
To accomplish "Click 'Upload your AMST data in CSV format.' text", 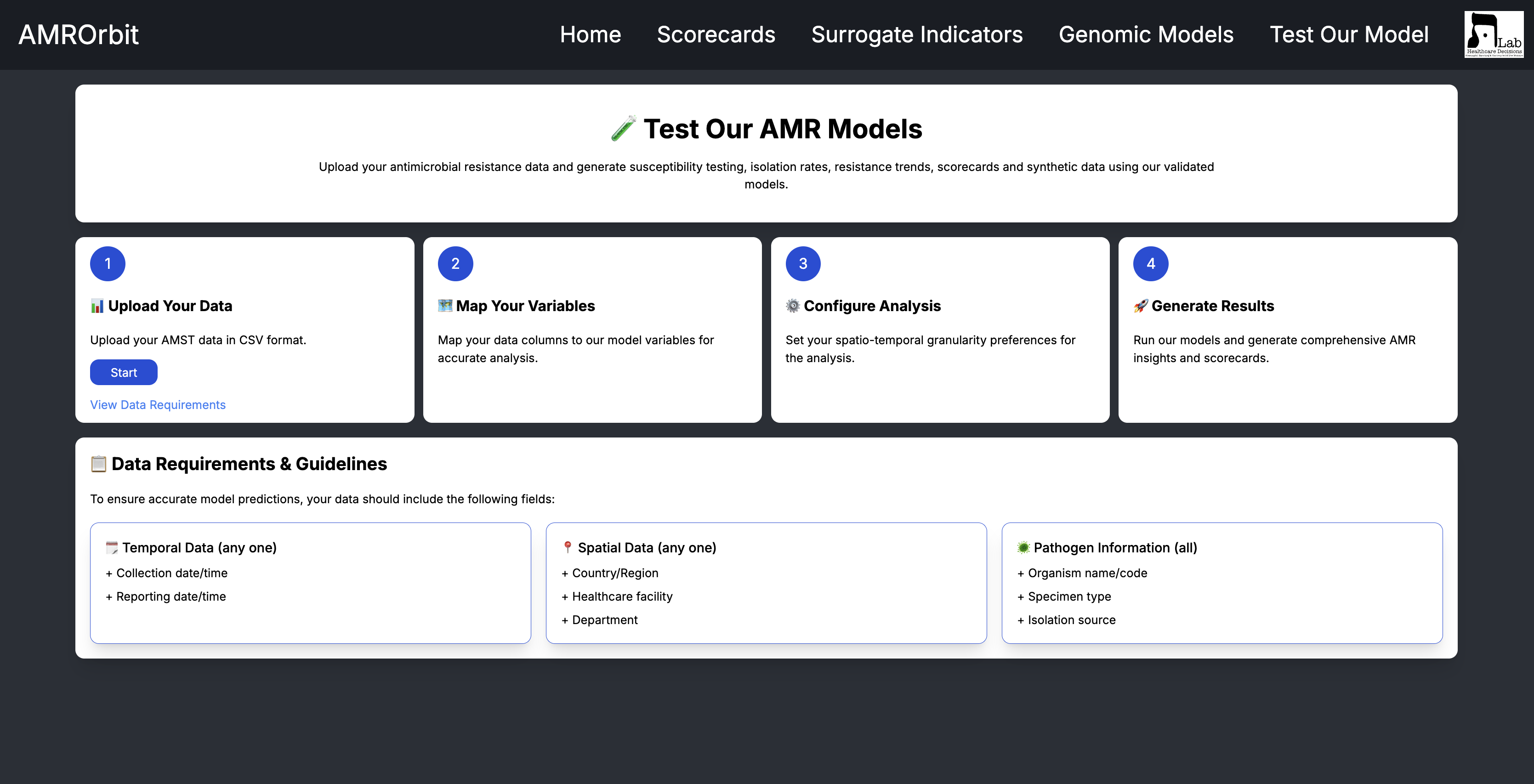I will (x=199, y=340).
